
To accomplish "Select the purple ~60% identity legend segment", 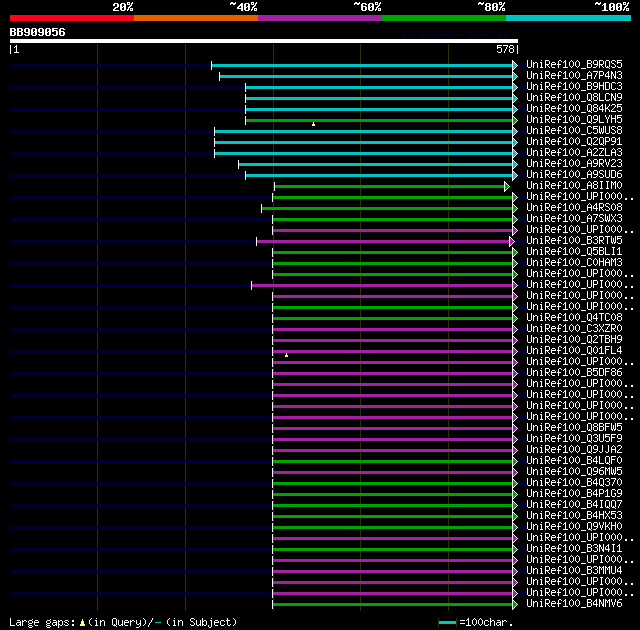I will [320, 18].
